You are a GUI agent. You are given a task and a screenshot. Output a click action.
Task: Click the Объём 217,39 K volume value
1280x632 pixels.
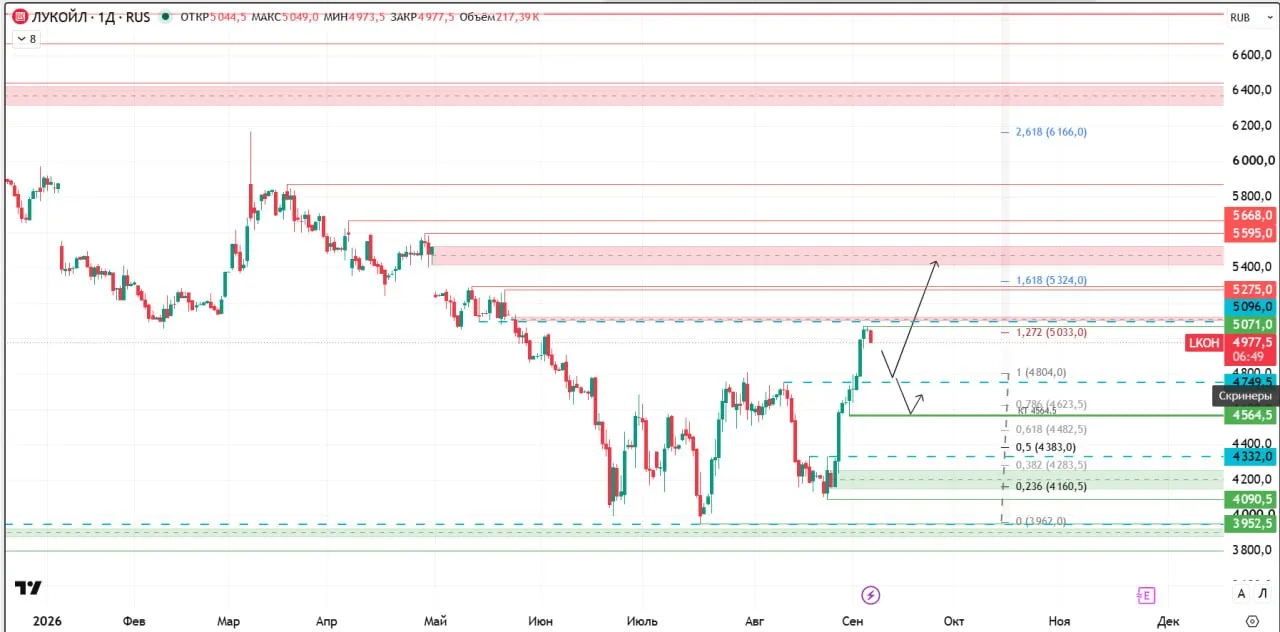coord(499,17)
